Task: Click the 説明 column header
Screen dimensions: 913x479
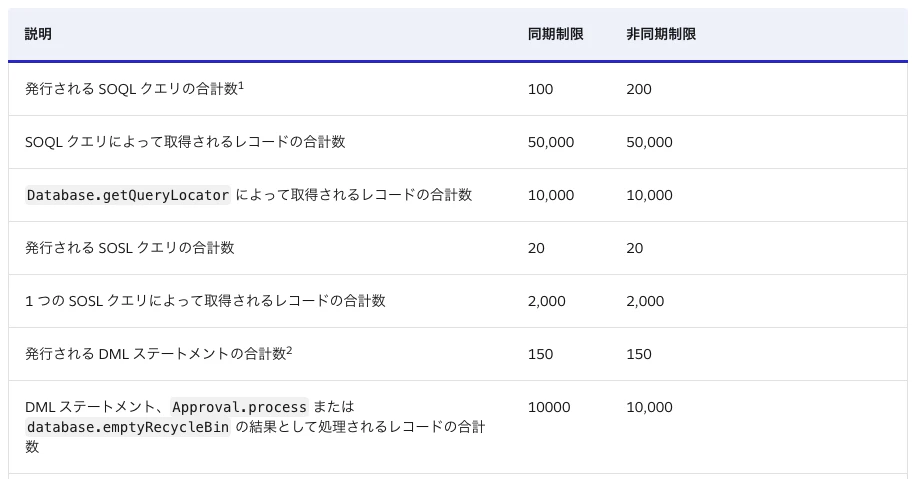Action: 38,34
